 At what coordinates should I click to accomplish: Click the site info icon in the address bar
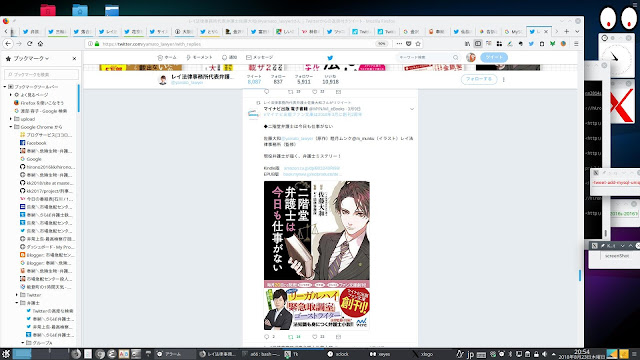(90, 44)
